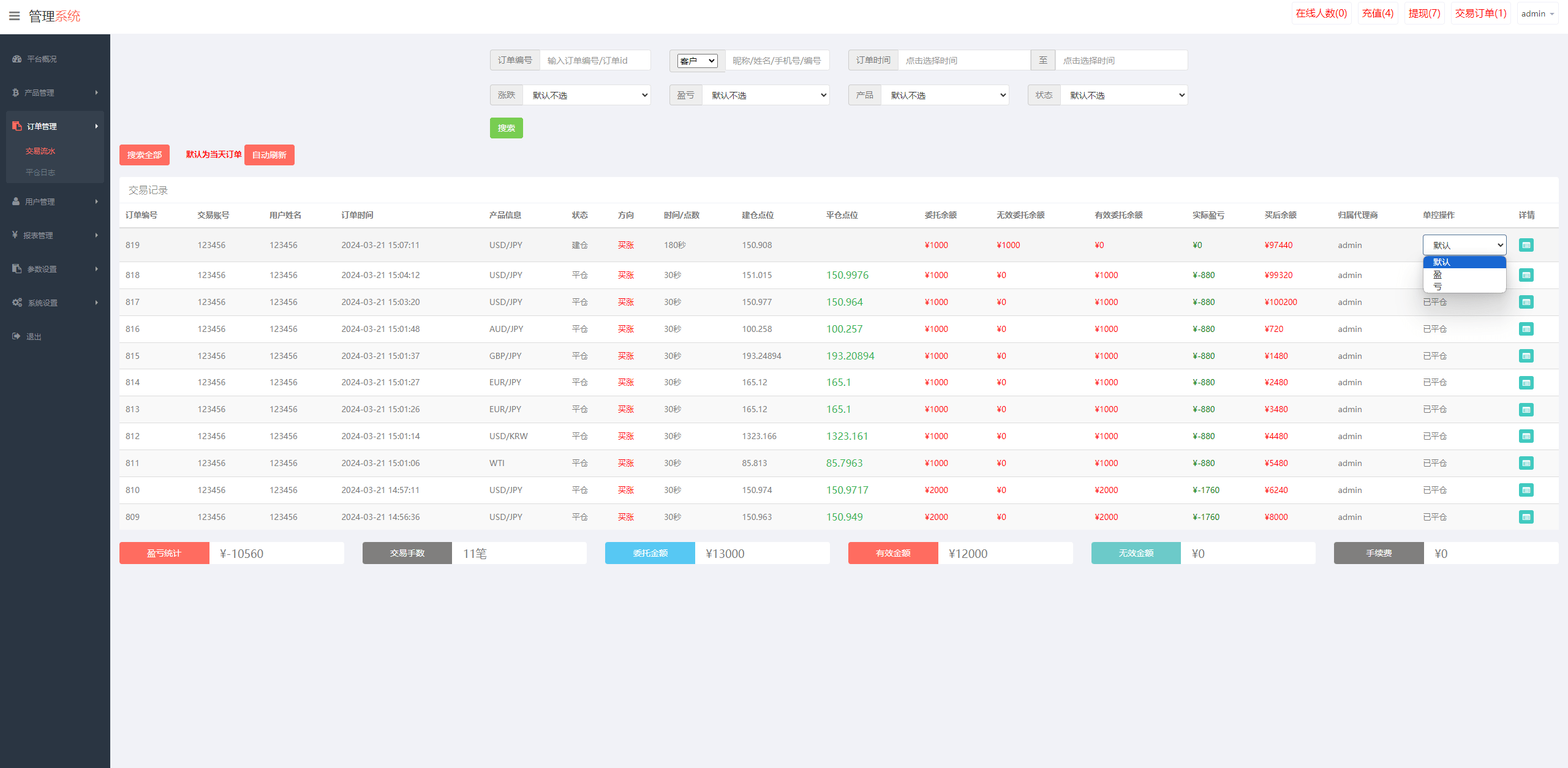
Task: Click the 系统设置 sidebar expand icon
Action: (96, 302)
